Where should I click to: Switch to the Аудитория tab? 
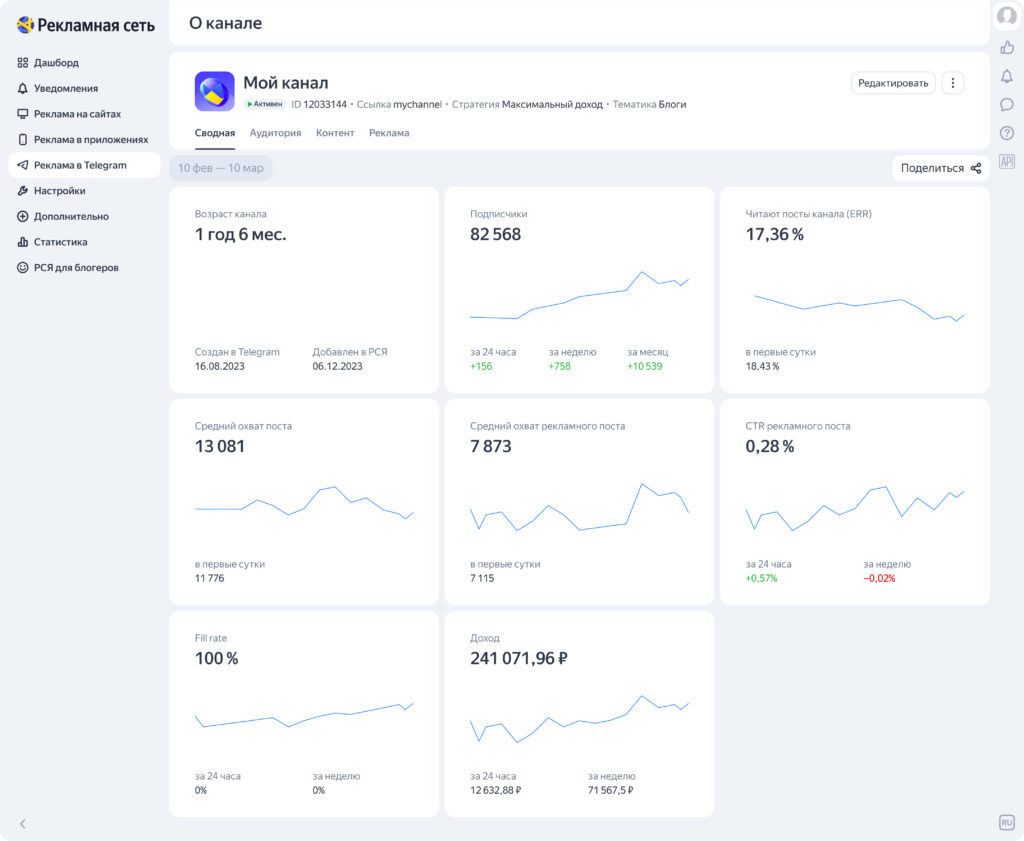click(275, 133)
